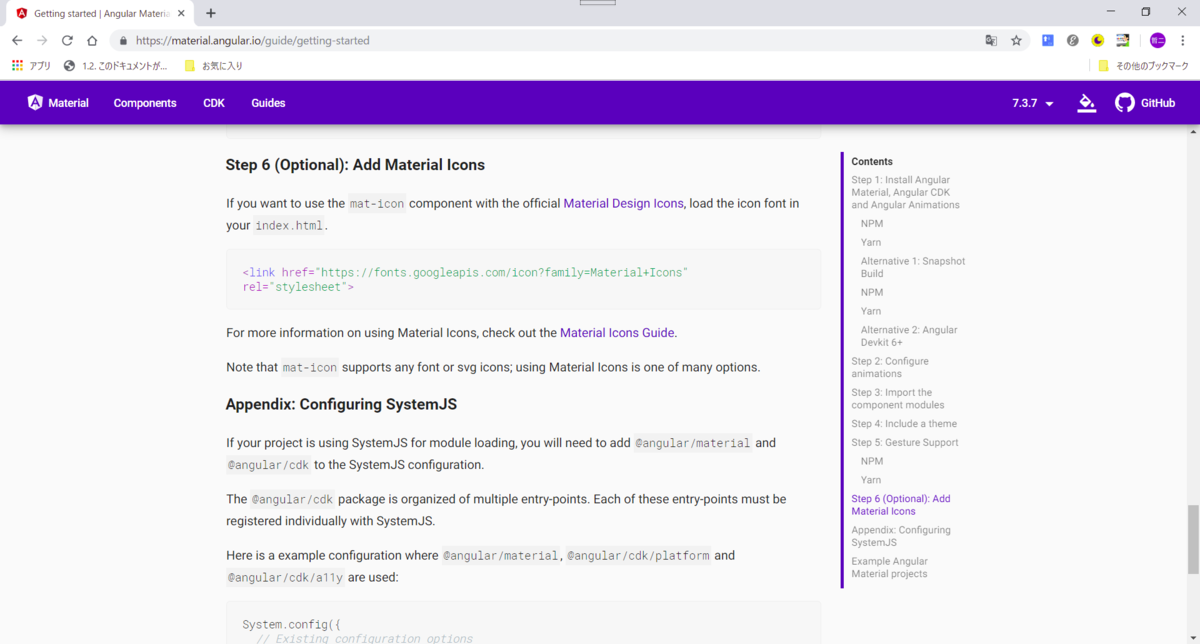Open その他のブックマーク folder
Screen dimensions: 1200x644
pyautogui.click(x=1143, y=66)
